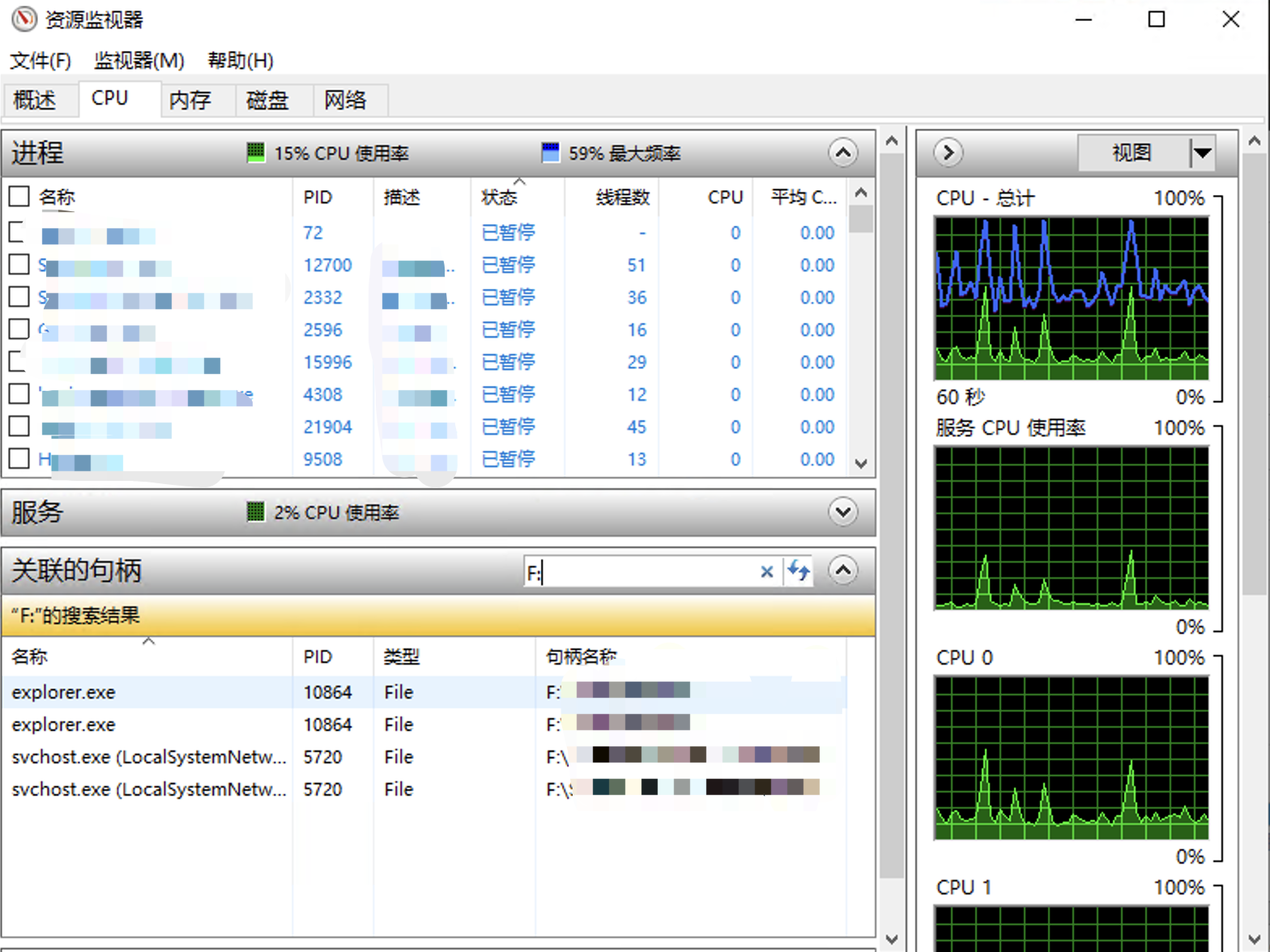Collapse the graph pane with arrow button

(948, 152)
